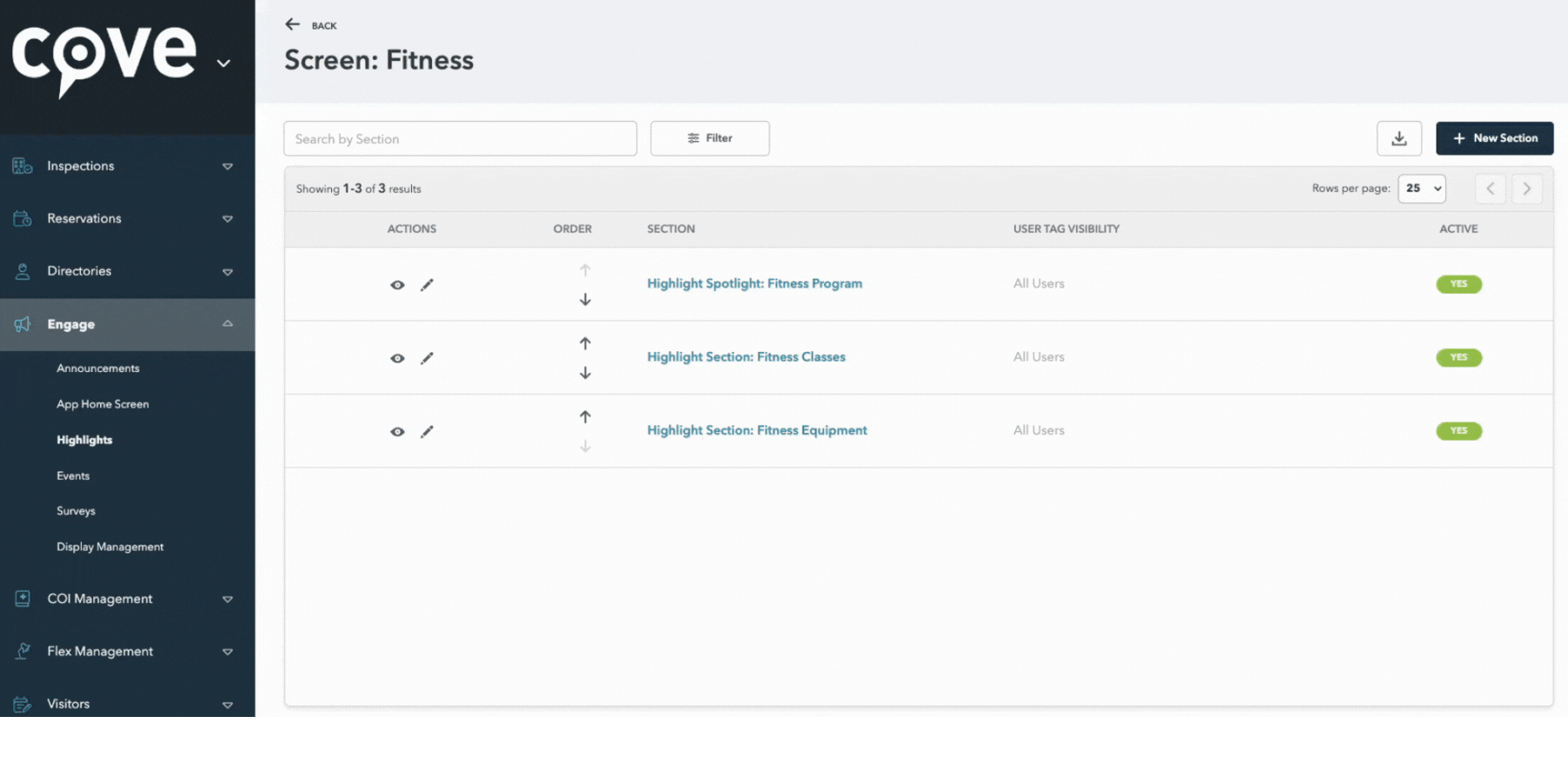Go to previous page arrow
1568x784 pixels.
point(1490,188)
